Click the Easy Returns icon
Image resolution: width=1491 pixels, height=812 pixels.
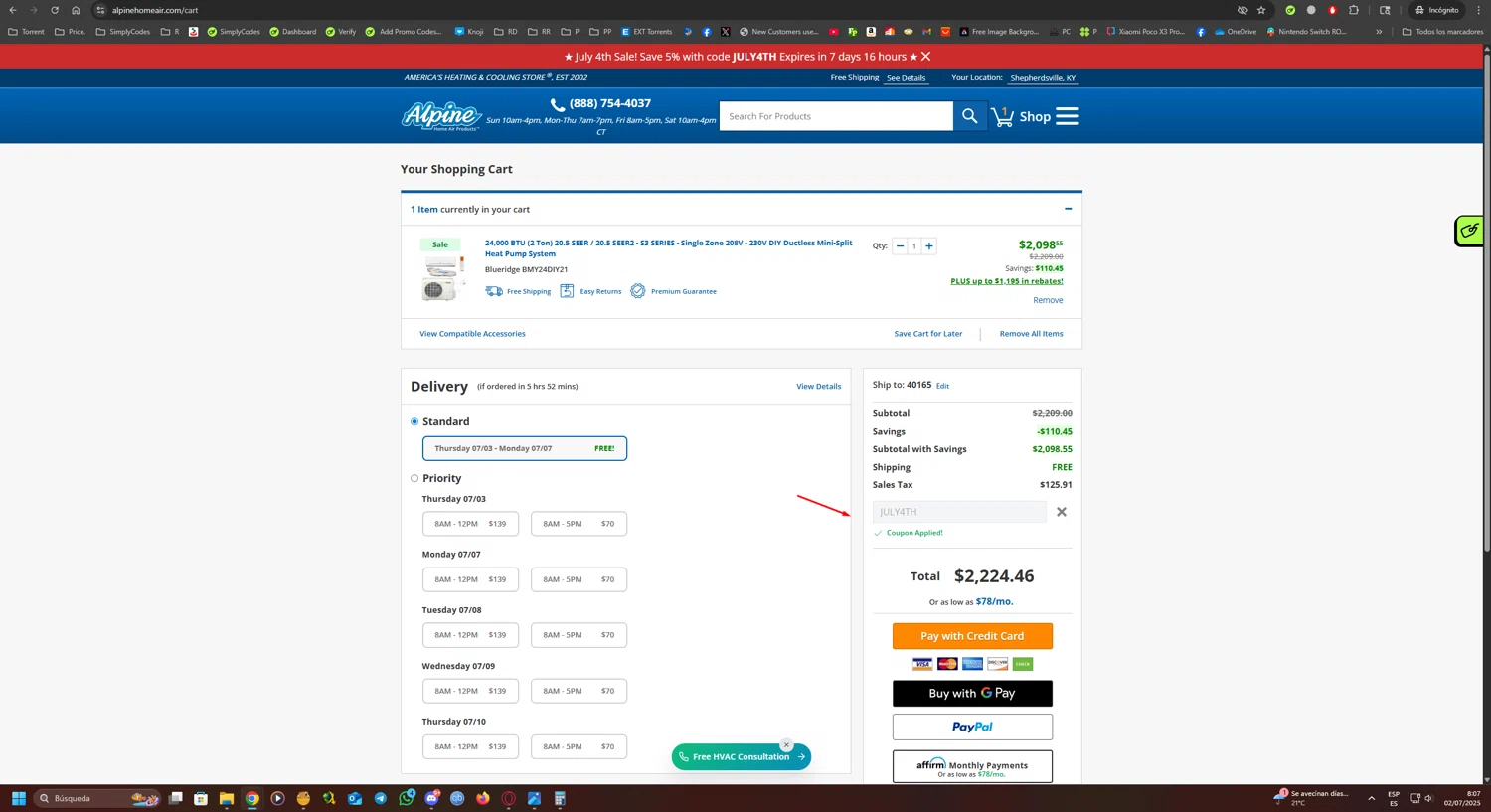[567, 291]
